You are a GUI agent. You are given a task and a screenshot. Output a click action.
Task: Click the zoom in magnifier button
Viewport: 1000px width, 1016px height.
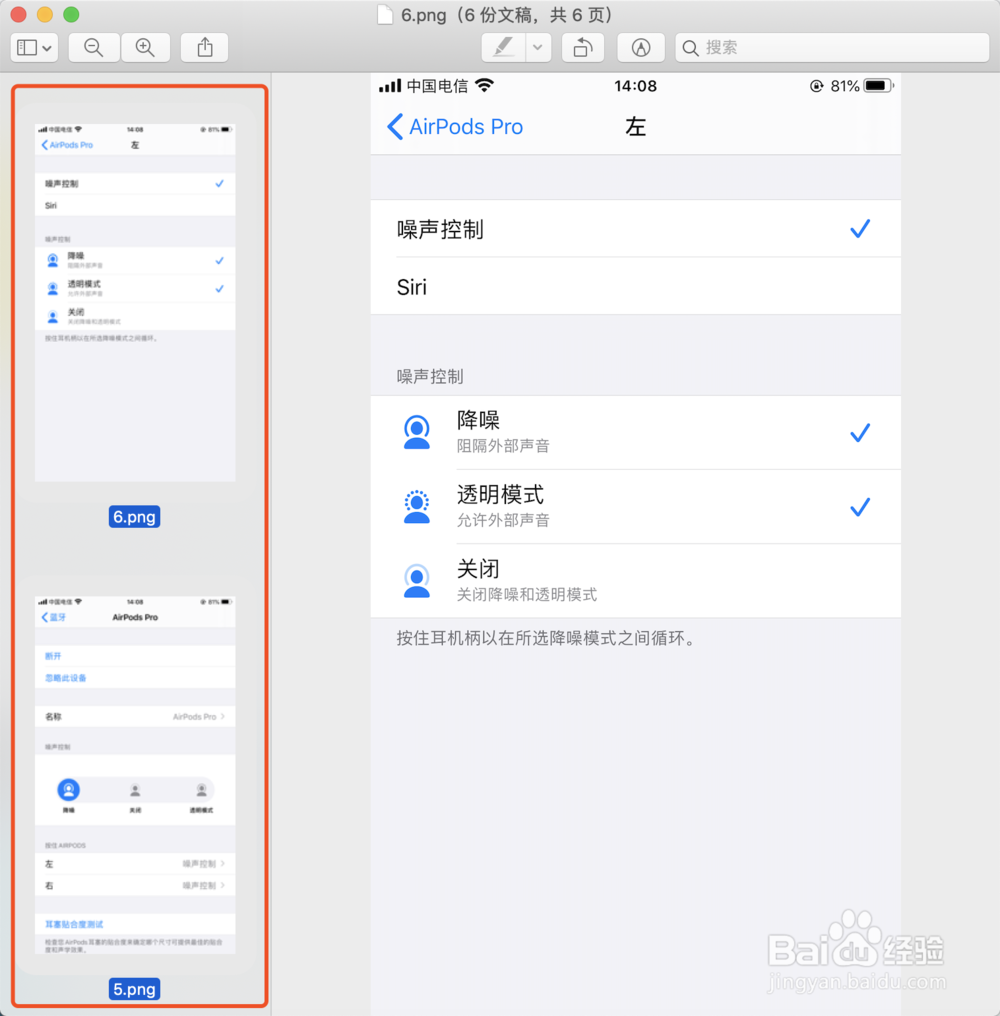coord(145,47)
